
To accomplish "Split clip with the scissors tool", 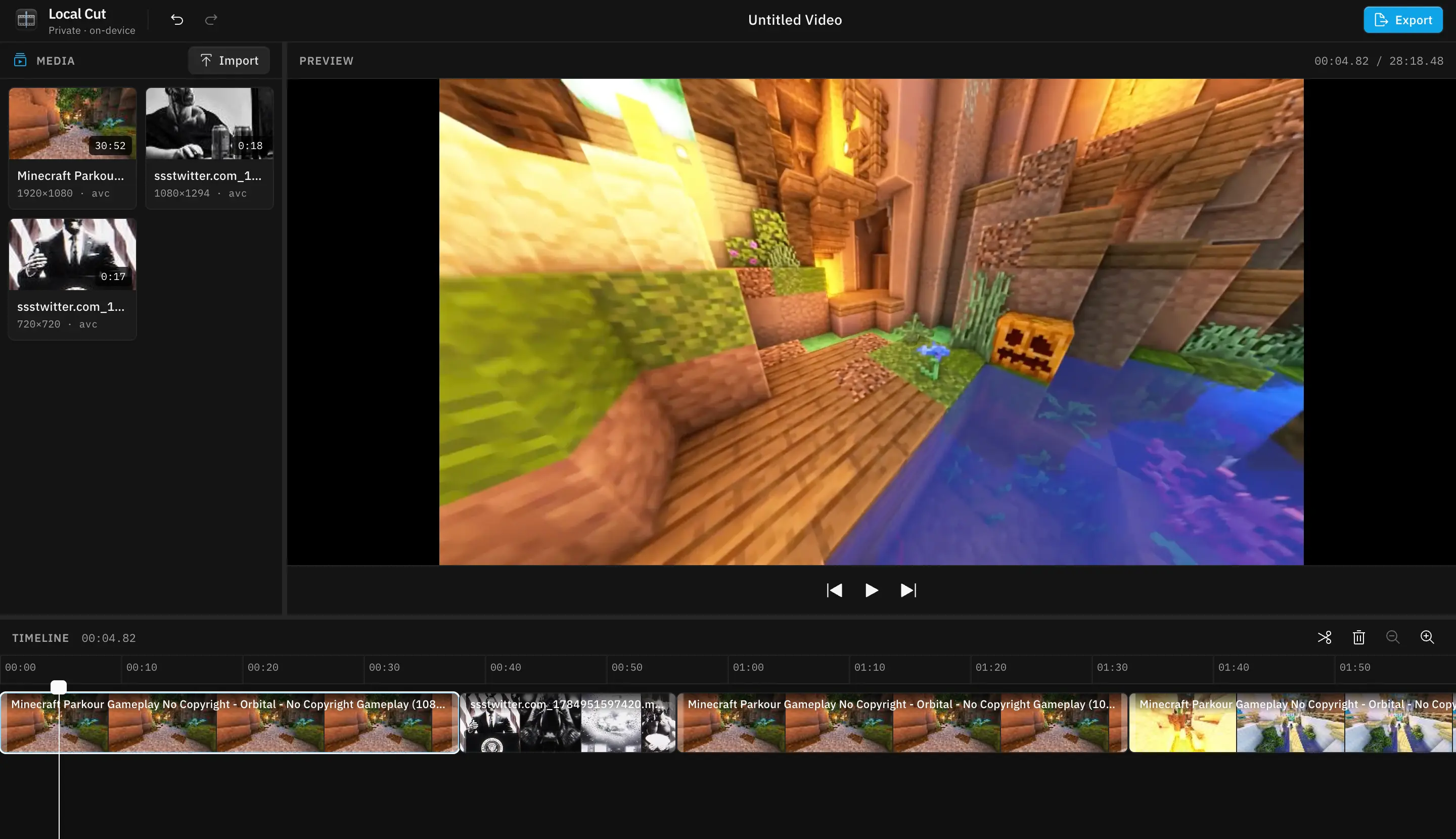I will 1325,637.
